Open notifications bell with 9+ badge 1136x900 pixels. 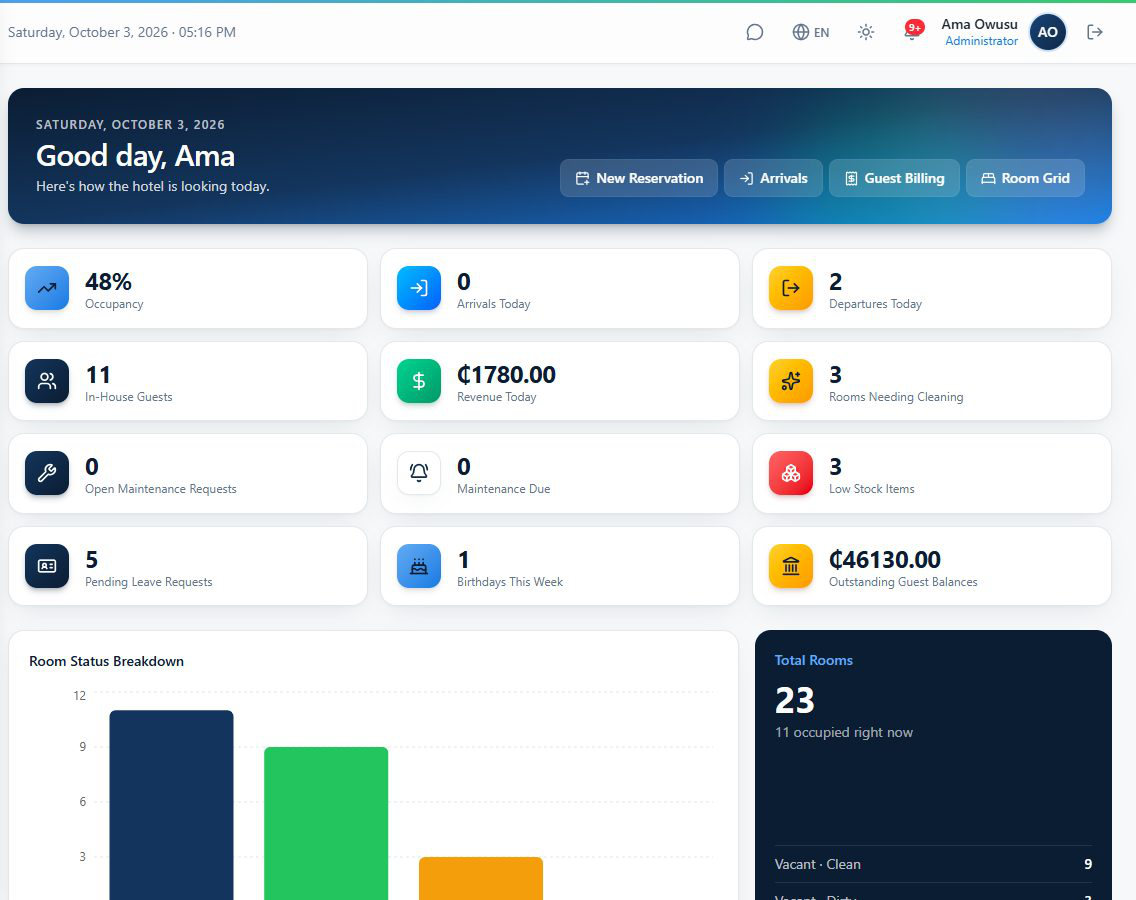[x=912, y=30]
